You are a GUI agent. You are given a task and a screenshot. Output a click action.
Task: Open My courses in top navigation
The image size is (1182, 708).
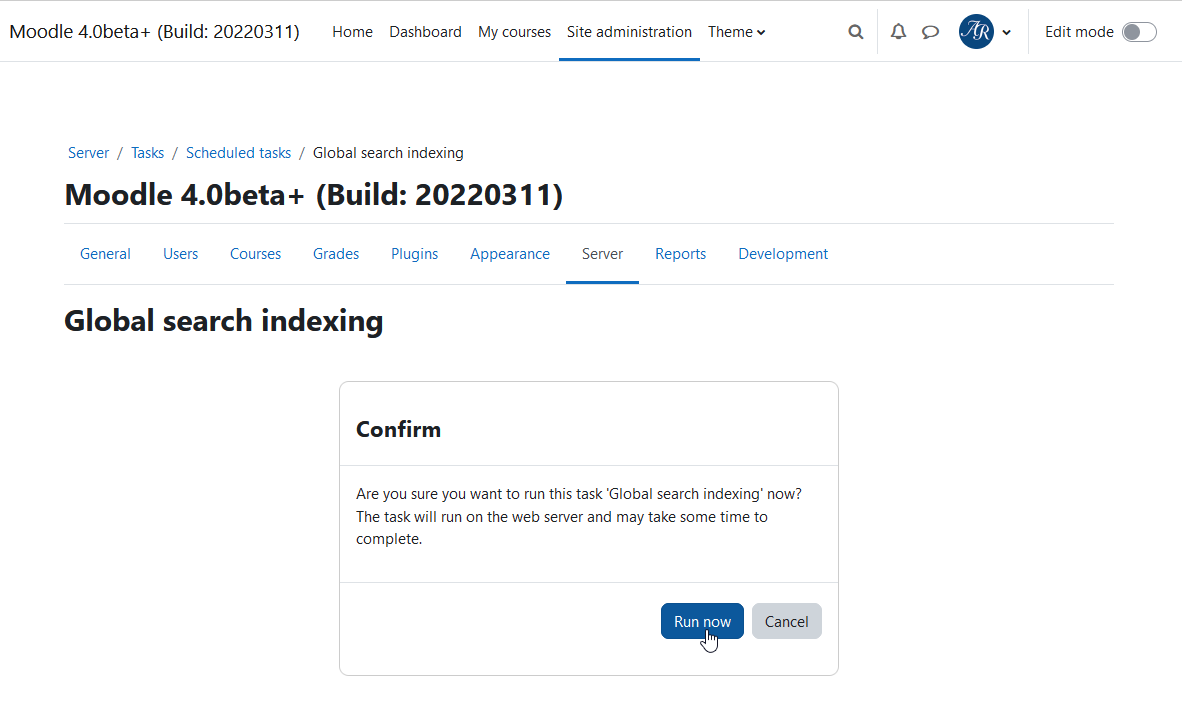pyautogui.click(x=514, y=32)
